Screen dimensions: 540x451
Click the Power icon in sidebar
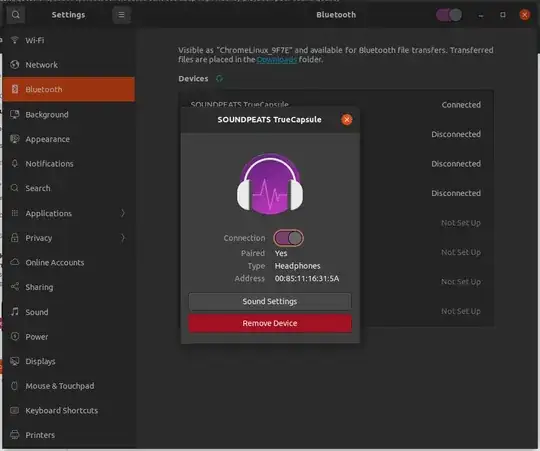coord(14,336)
